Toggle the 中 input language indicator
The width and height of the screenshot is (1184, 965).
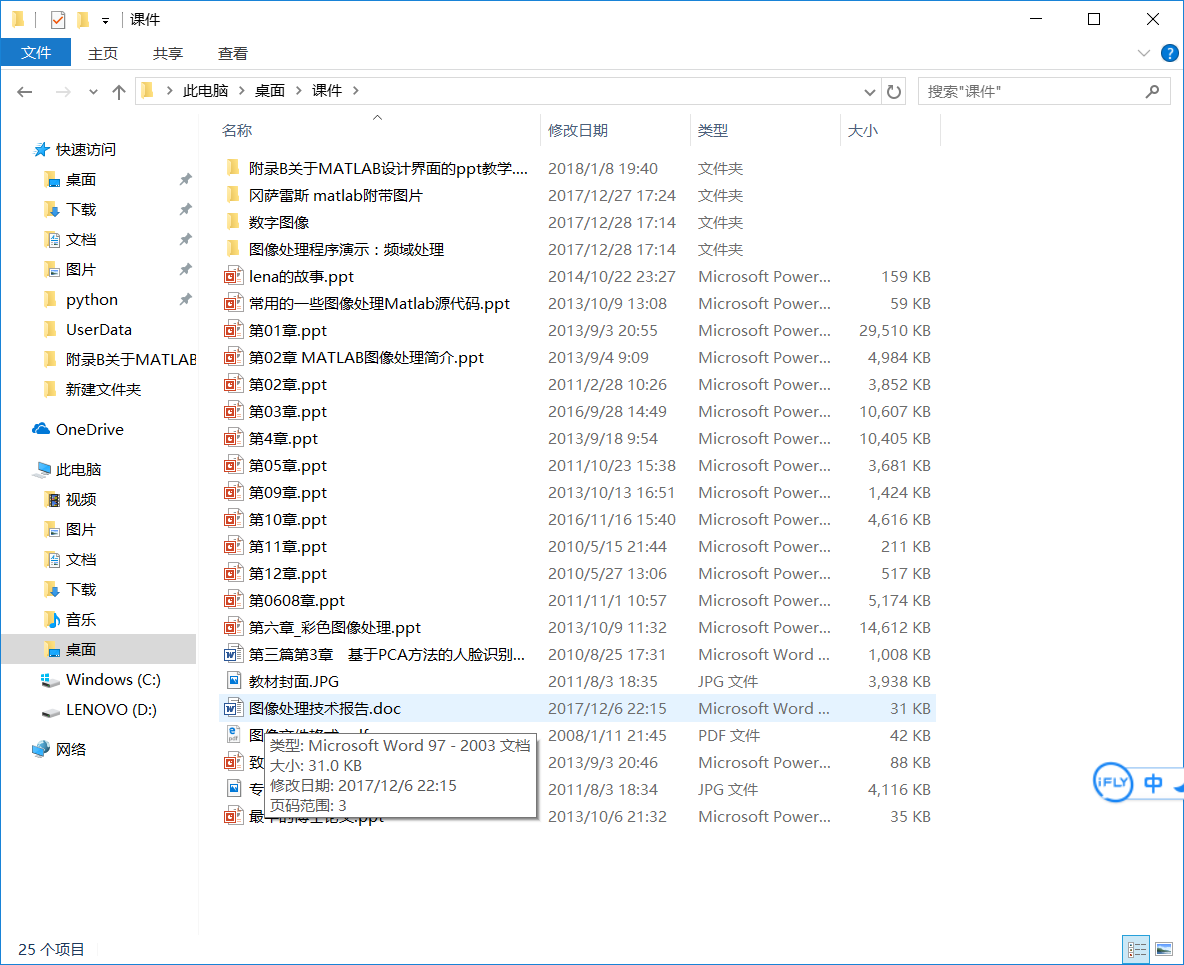(1152, 783)
